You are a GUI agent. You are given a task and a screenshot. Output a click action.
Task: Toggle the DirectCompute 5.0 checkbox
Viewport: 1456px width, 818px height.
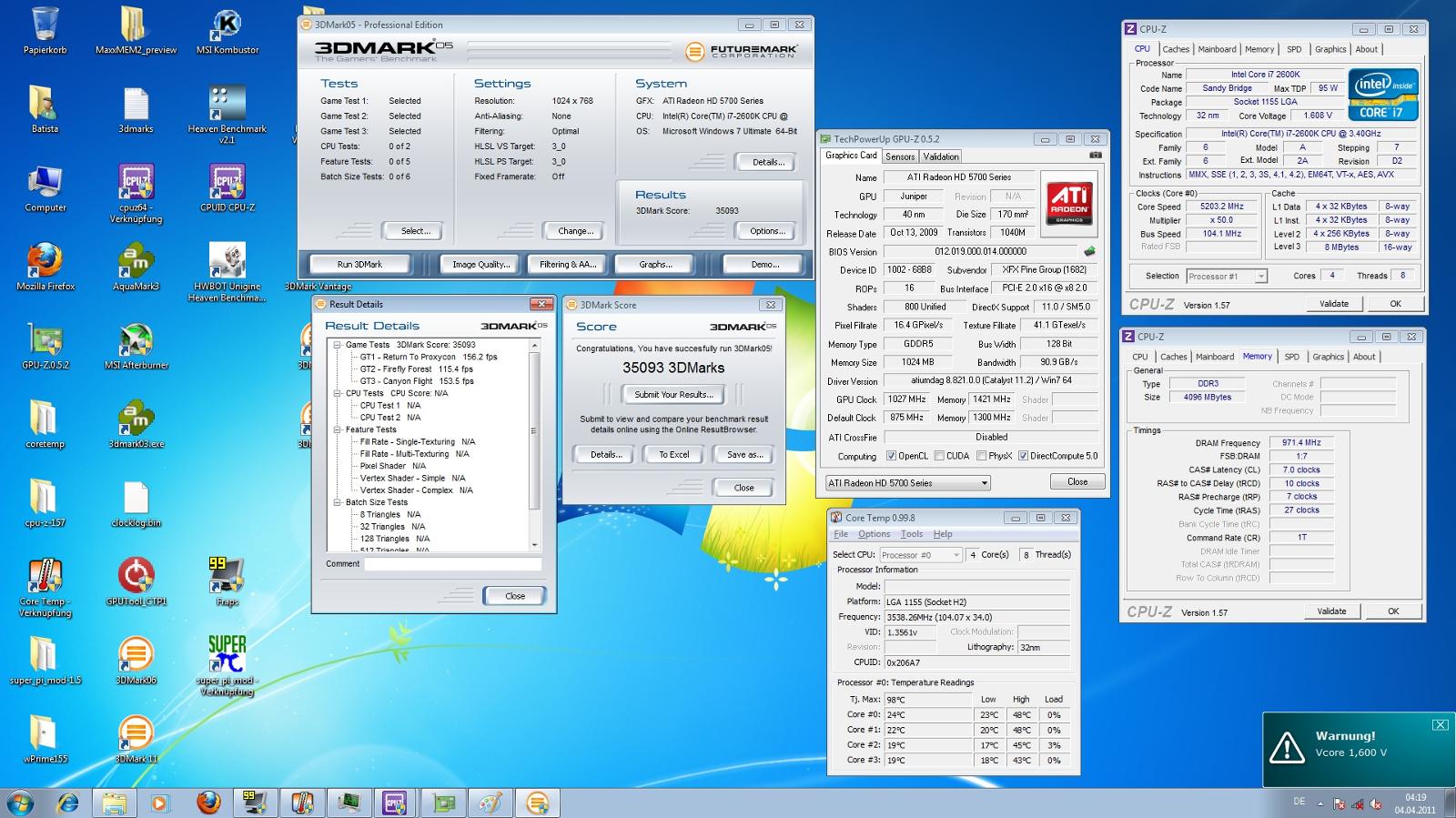click(1023, 456)
